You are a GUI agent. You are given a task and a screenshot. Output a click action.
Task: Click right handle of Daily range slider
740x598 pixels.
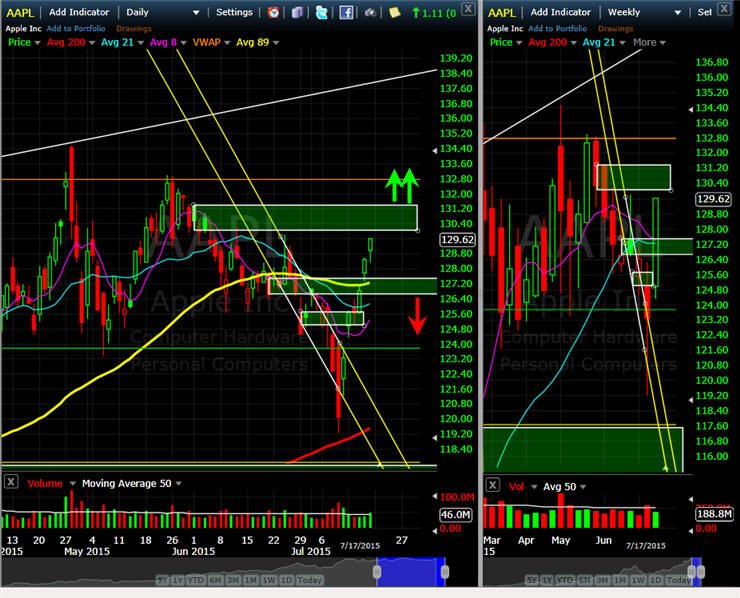(445, 572)
